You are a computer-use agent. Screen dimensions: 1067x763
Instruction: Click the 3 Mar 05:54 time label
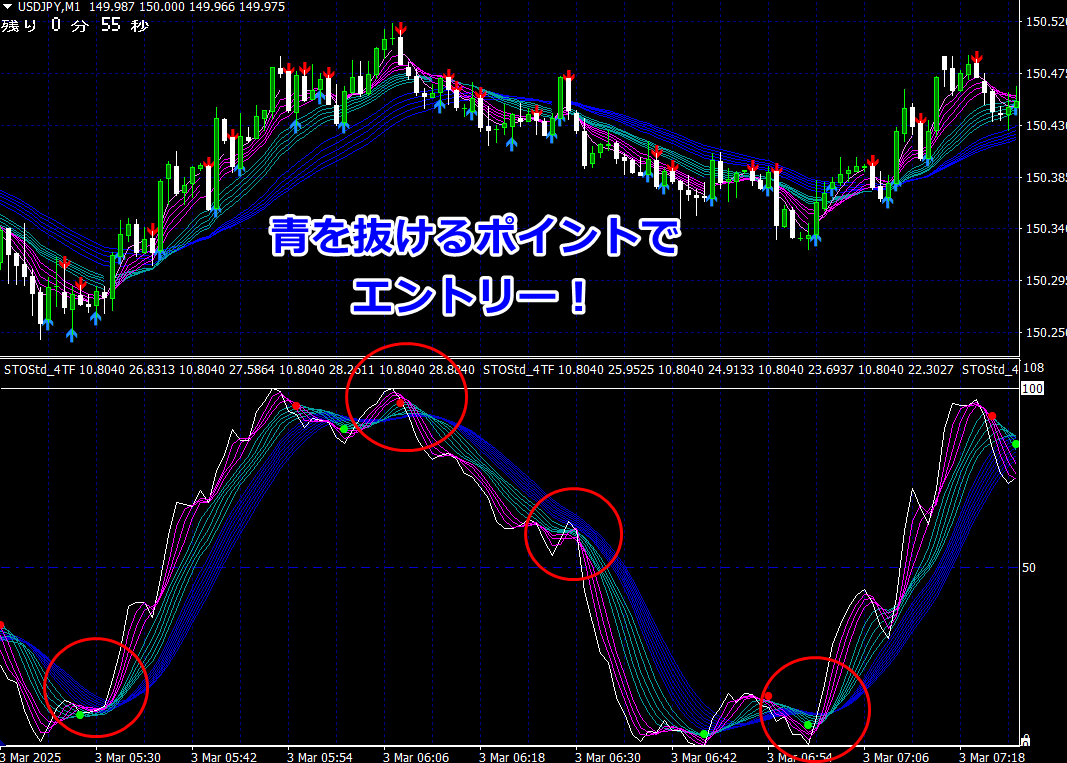pos(320,757)
